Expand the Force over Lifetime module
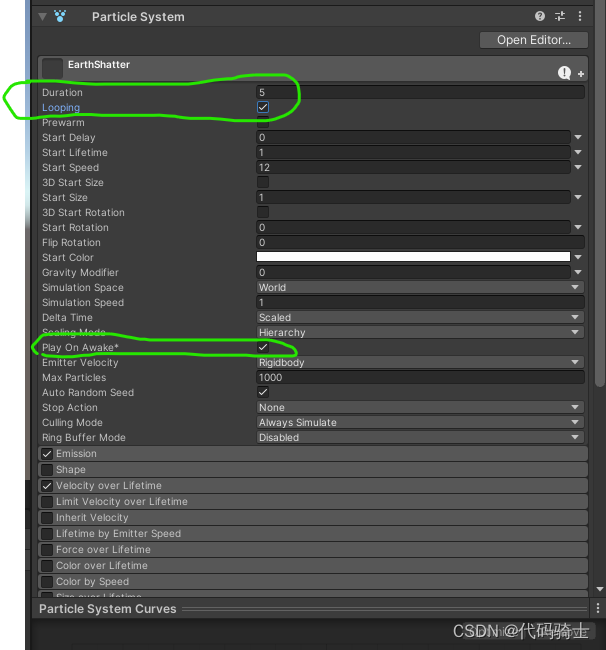The width and height of the screenshot is (606, 650). pos(313,550)
